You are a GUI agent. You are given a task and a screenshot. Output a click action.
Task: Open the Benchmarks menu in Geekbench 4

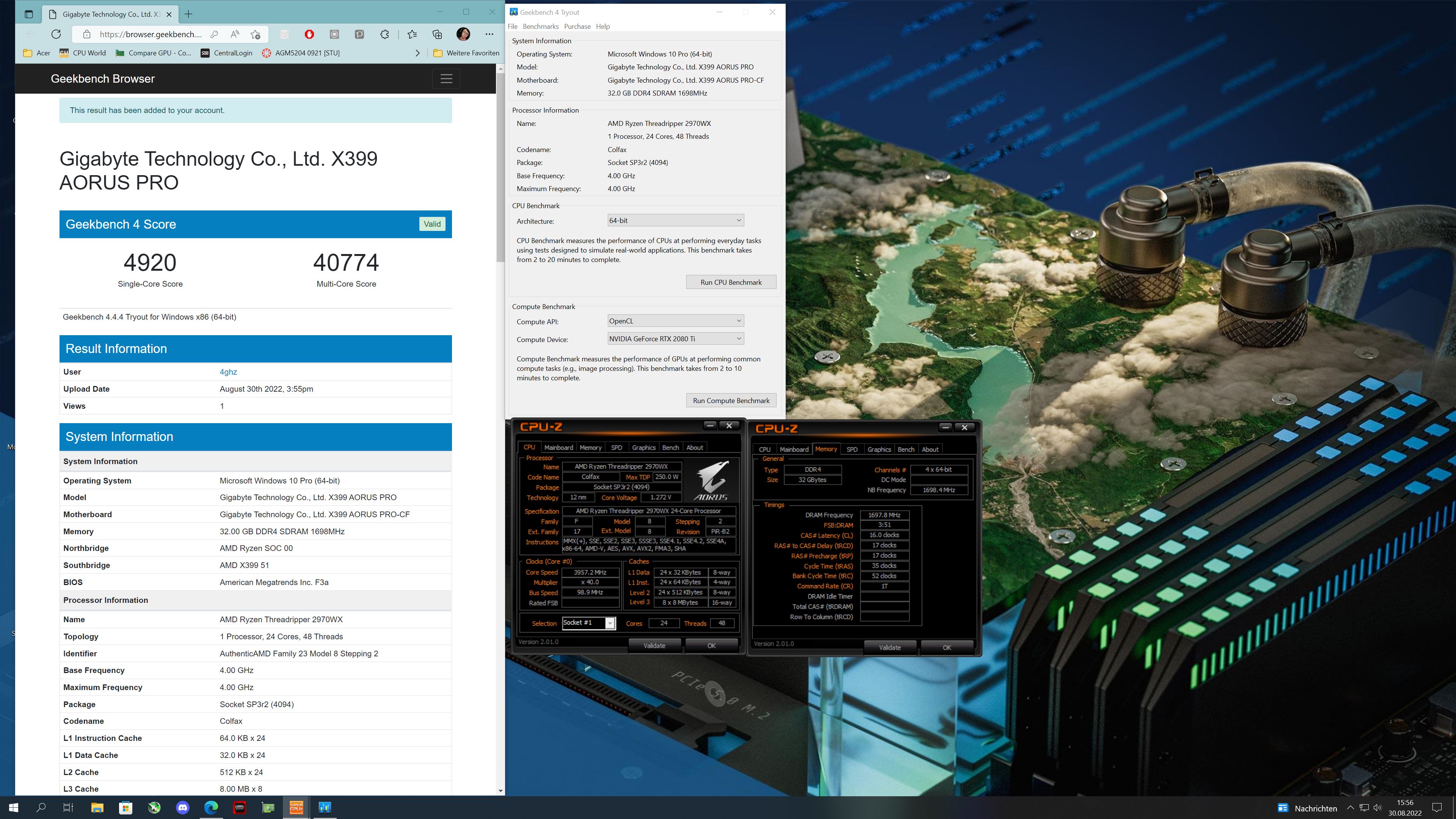point(540,27)
